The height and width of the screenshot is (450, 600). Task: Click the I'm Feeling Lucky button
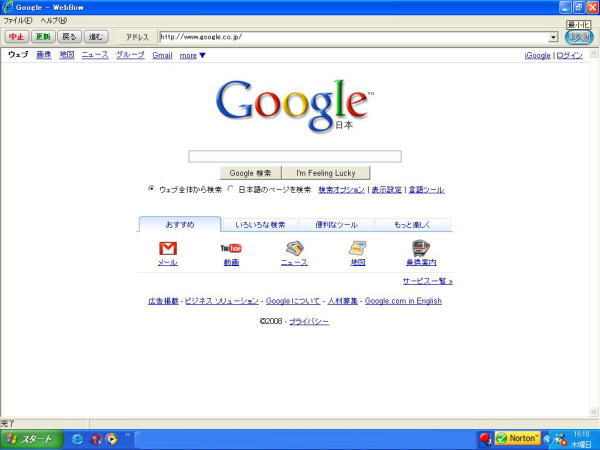pyautogui.click(x=326, y=173)
